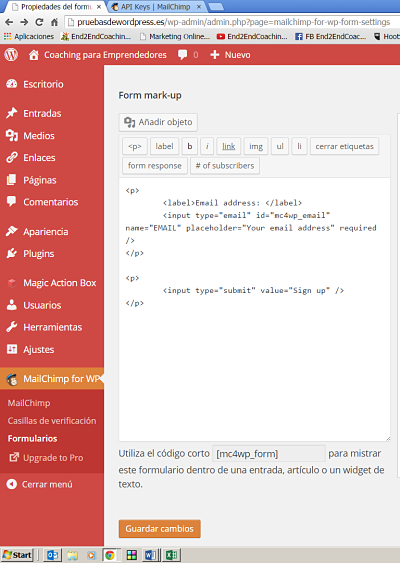400x563 pixels.
Task: Open comments bubble in admin bar
Action: tap(182, 55)
